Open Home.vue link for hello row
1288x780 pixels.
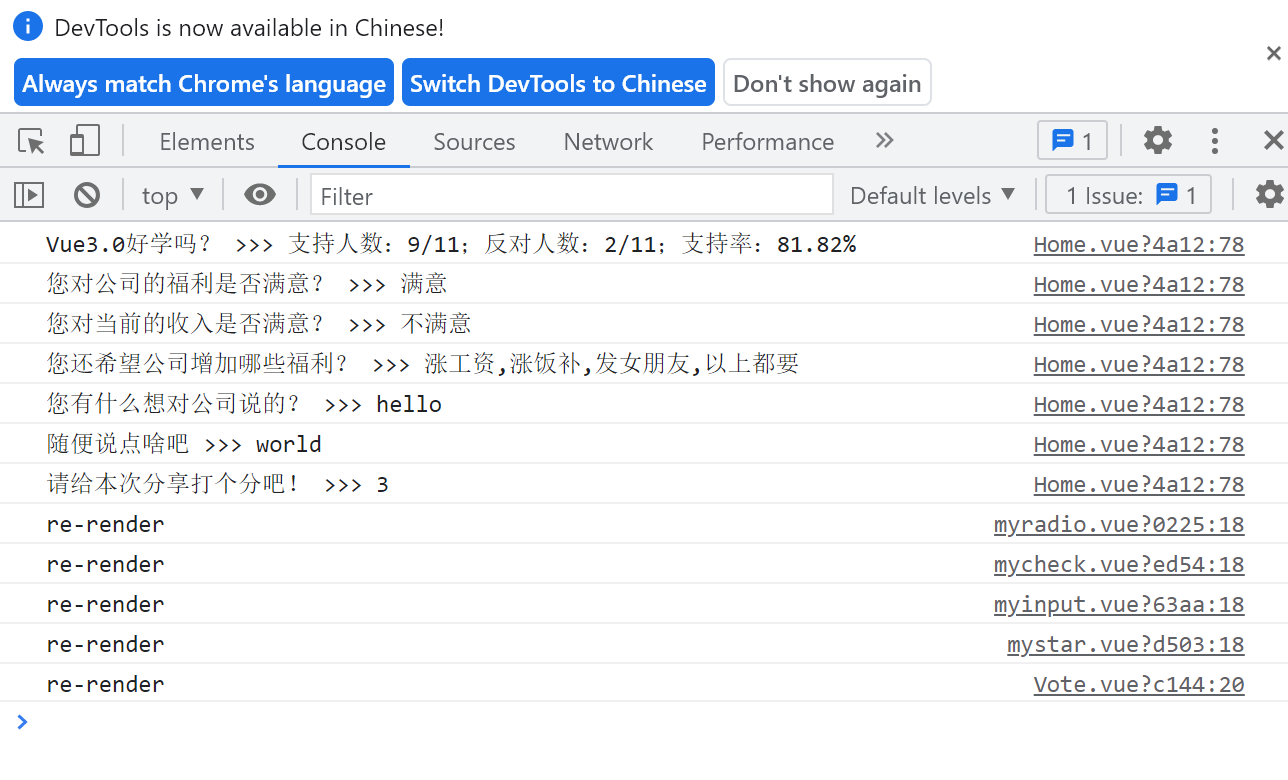click(1139, 405)
